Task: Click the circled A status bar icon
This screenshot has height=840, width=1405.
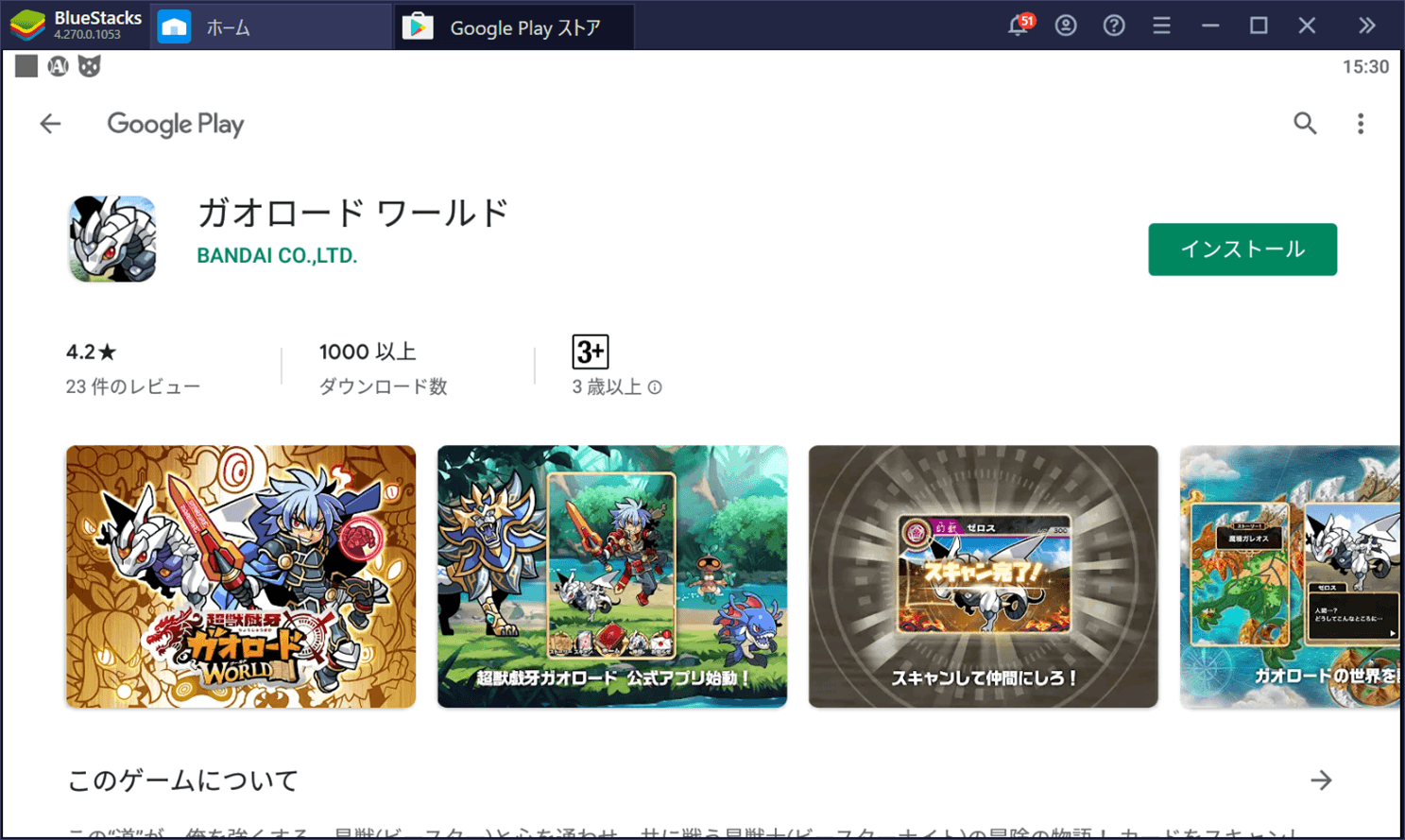Action: click(58, 66)
